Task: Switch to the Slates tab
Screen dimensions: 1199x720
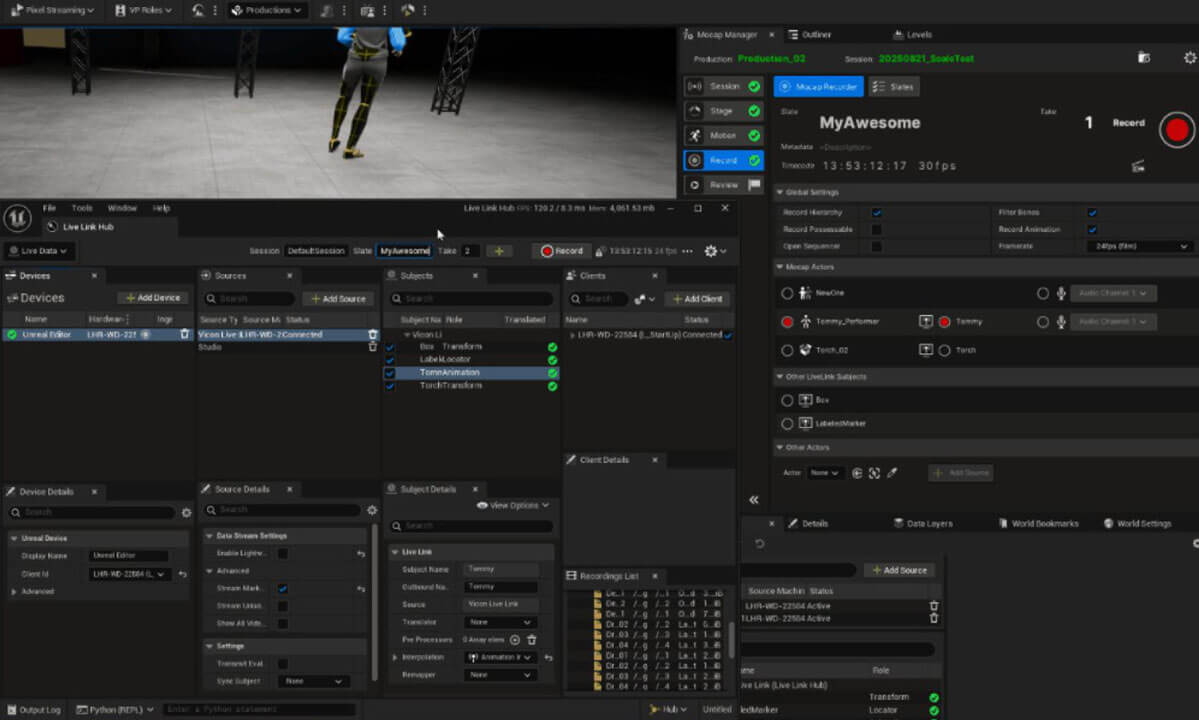Action: (894, 86)
